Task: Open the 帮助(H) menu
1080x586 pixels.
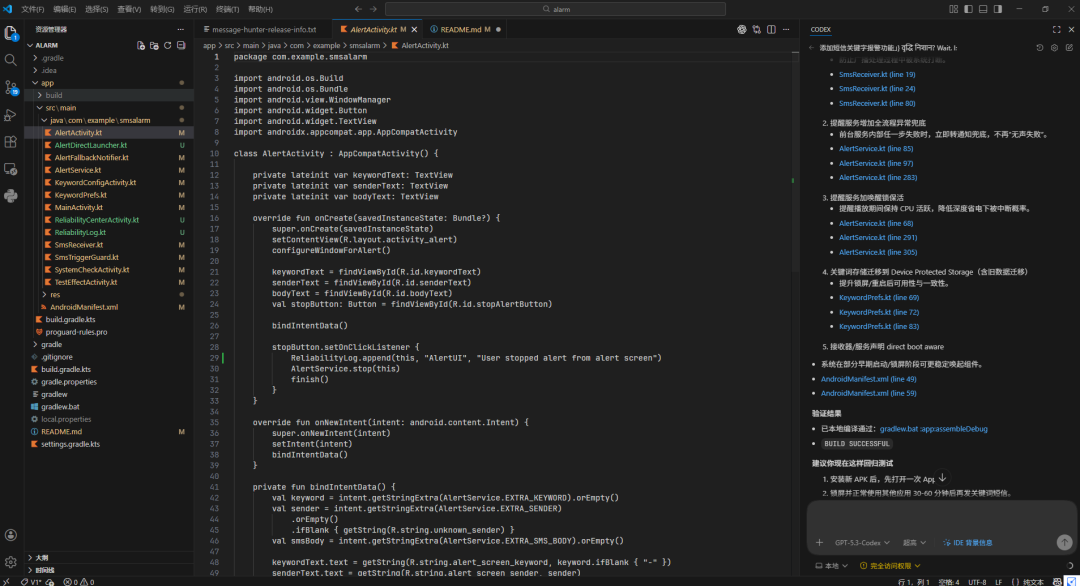Action: tap(260, 9)
